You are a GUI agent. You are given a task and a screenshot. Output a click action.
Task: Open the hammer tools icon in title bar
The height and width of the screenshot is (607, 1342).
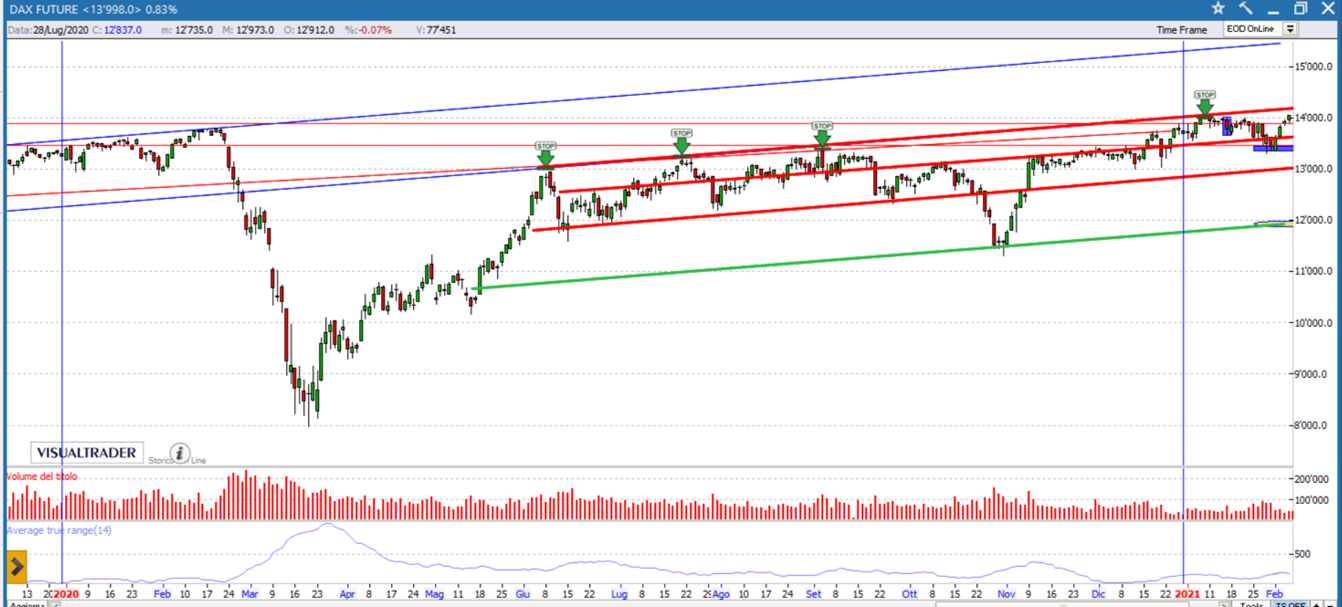pos(1245,8)
